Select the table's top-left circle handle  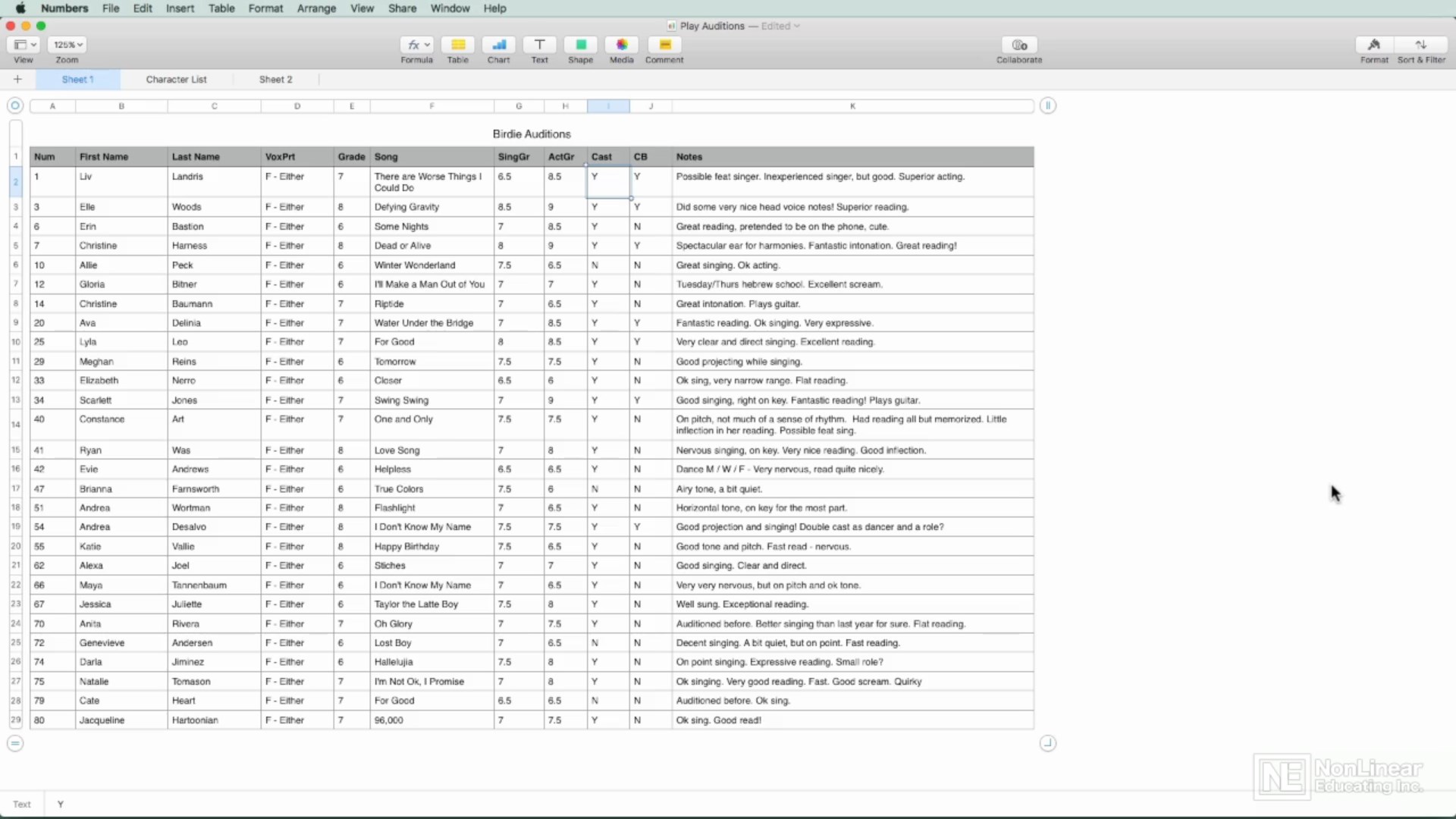pos(15,106)
